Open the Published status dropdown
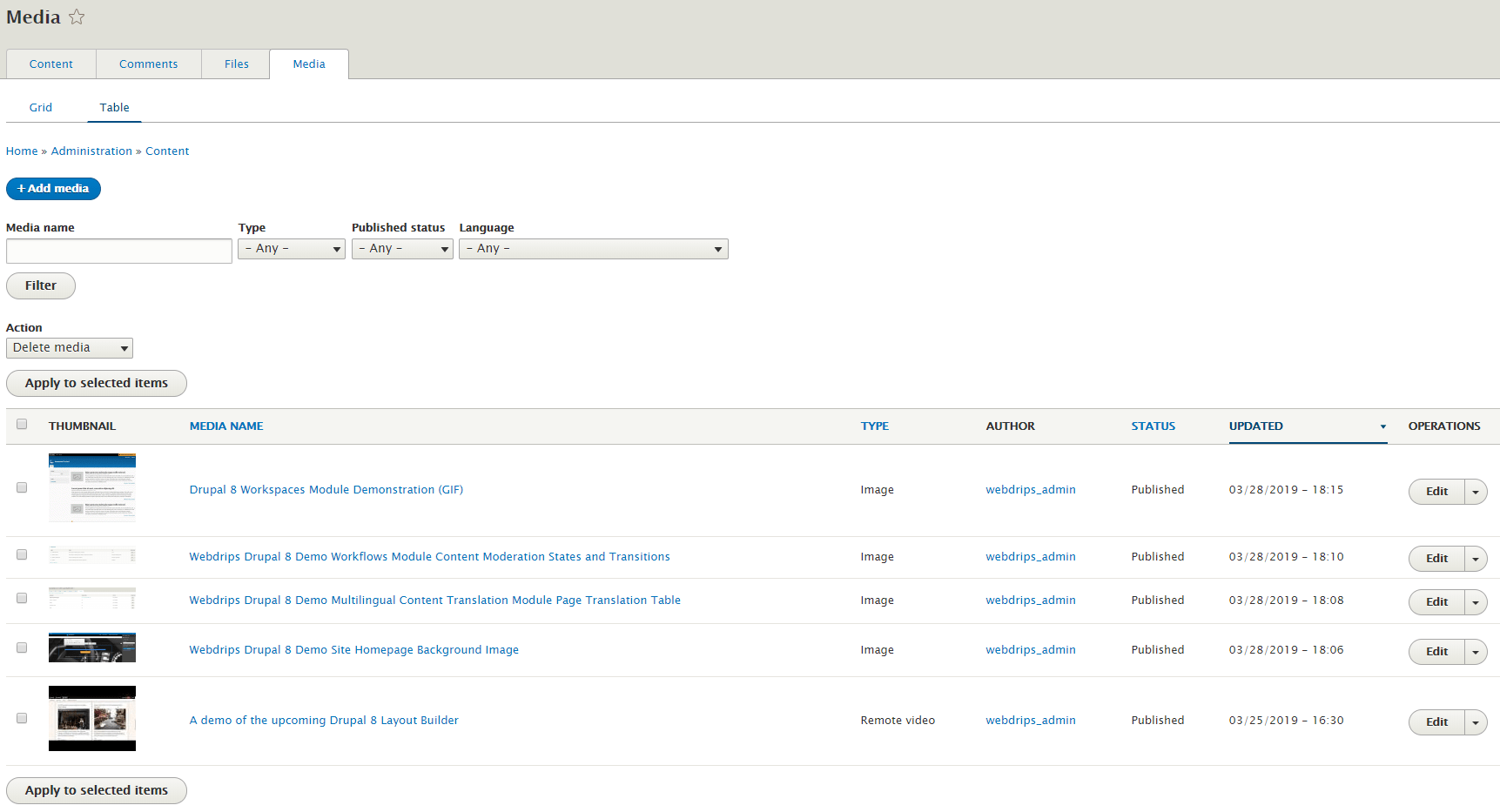1500x812 pixels. point(402,248)
